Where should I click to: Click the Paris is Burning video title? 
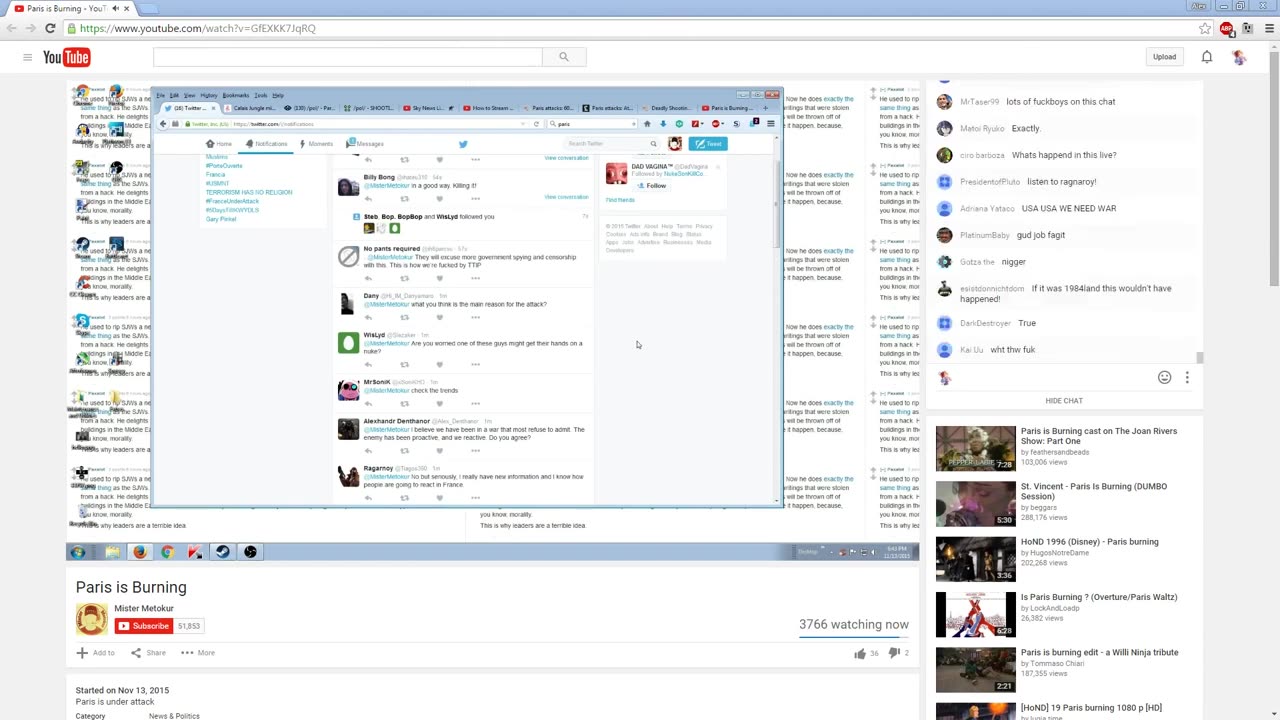tap(131, 587)
